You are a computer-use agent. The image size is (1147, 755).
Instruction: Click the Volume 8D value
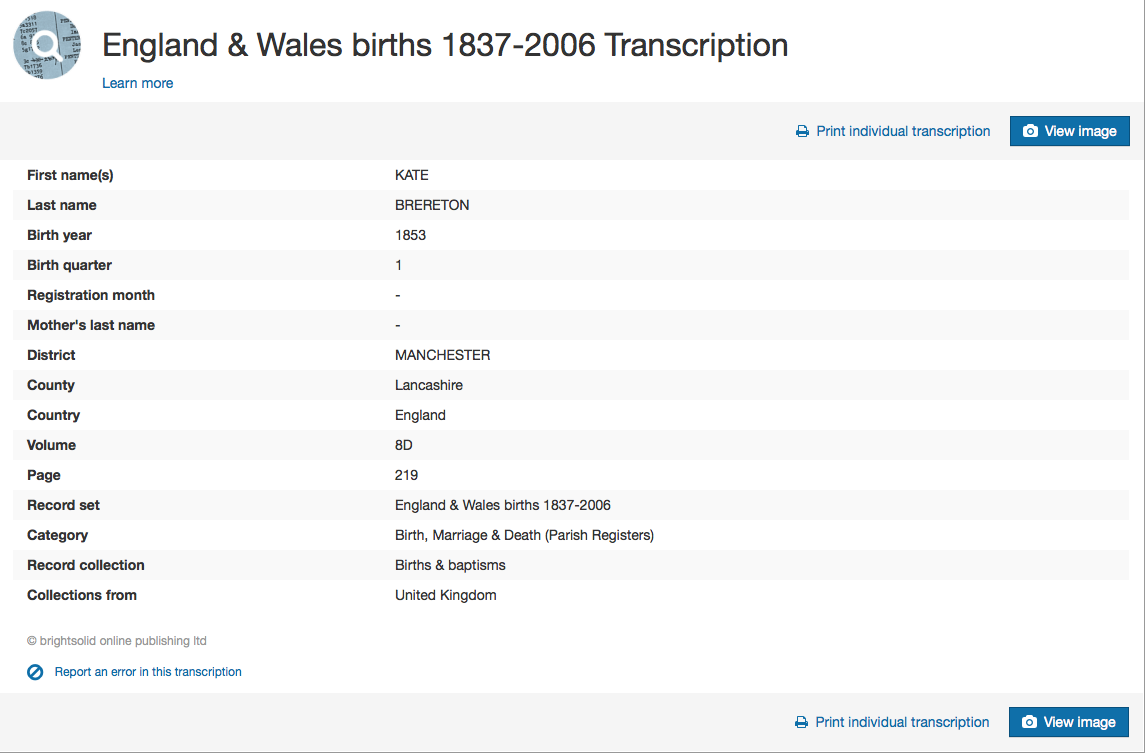(404, 446)
